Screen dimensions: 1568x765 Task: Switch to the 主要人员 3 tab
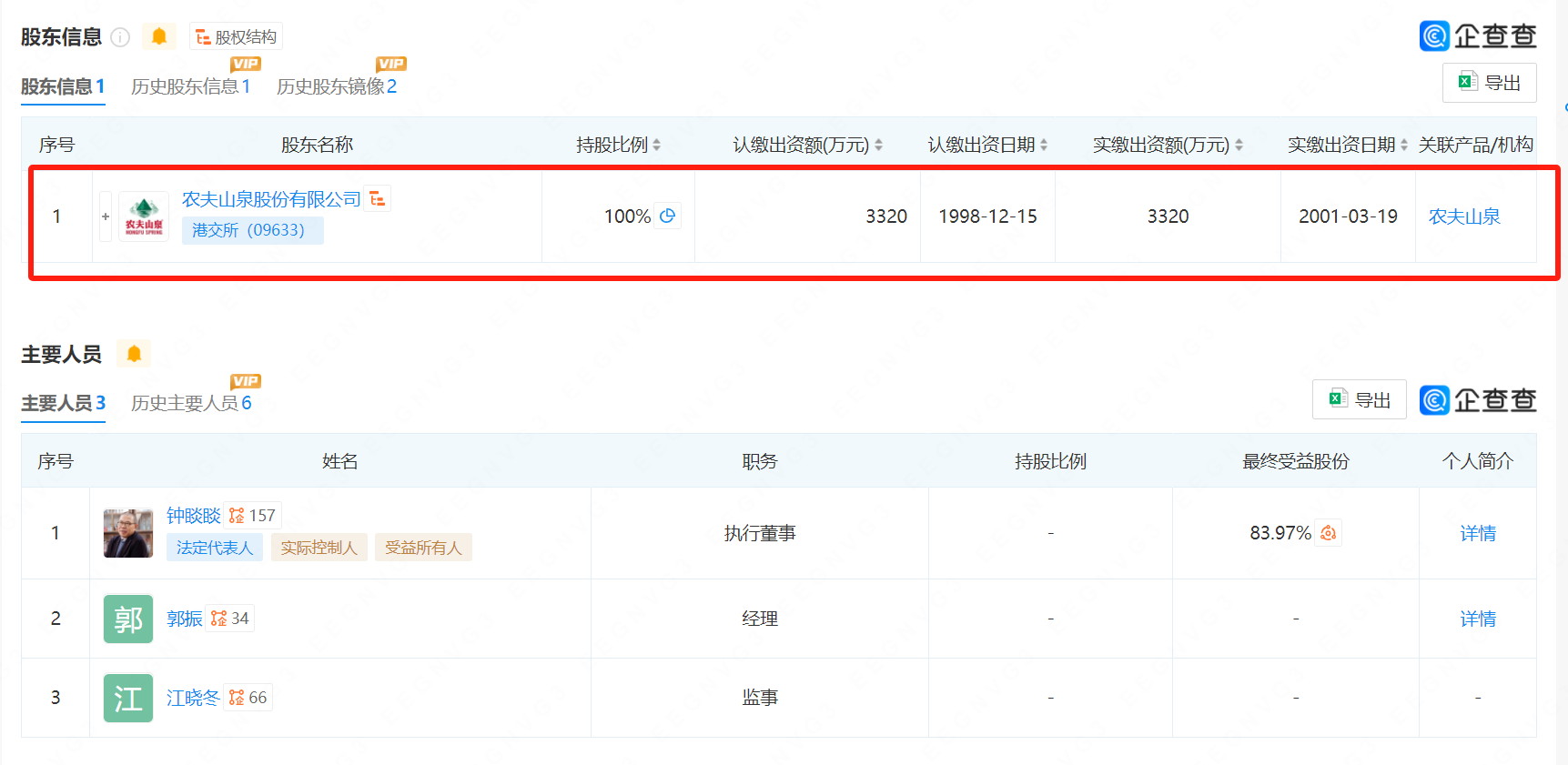tap(63, 403)
